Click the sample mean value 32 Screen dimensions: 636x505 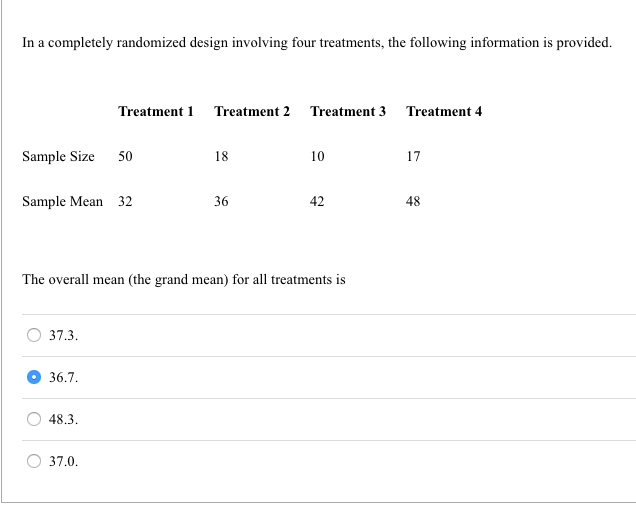click(x=125, y=201)
